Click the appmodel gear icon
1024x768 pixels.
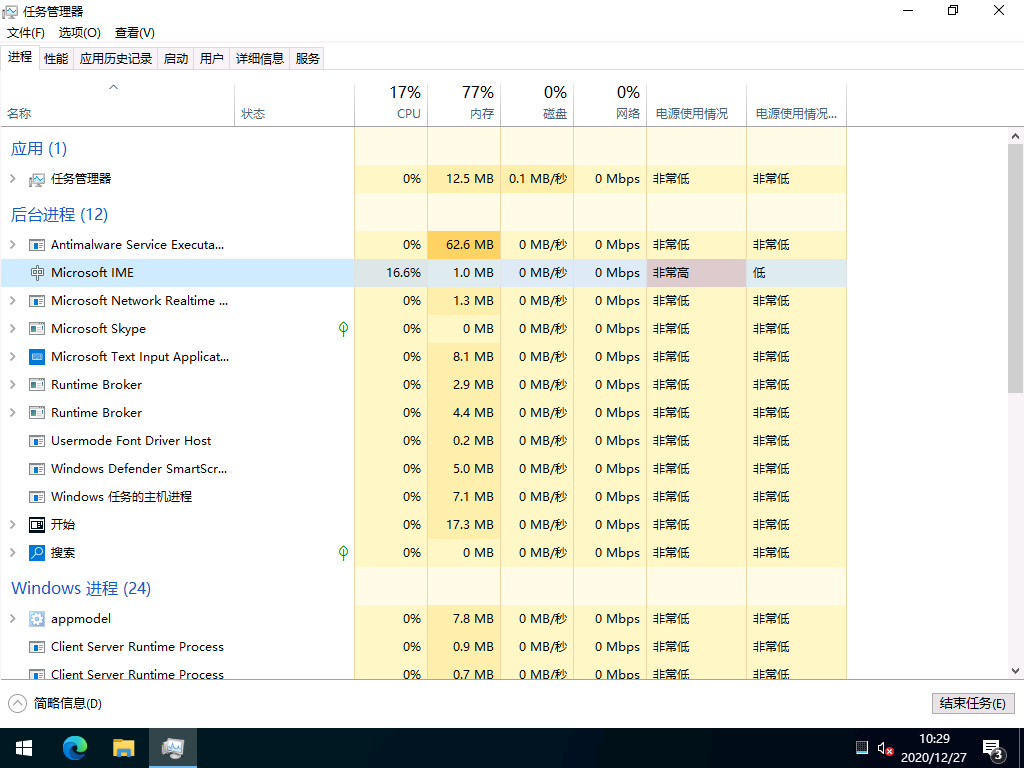click(x=37, y=618)
